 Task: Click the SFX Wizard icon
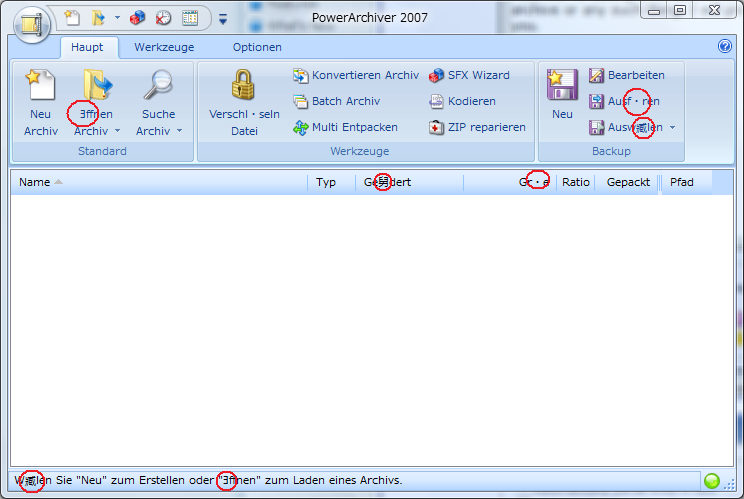[436, 75]
